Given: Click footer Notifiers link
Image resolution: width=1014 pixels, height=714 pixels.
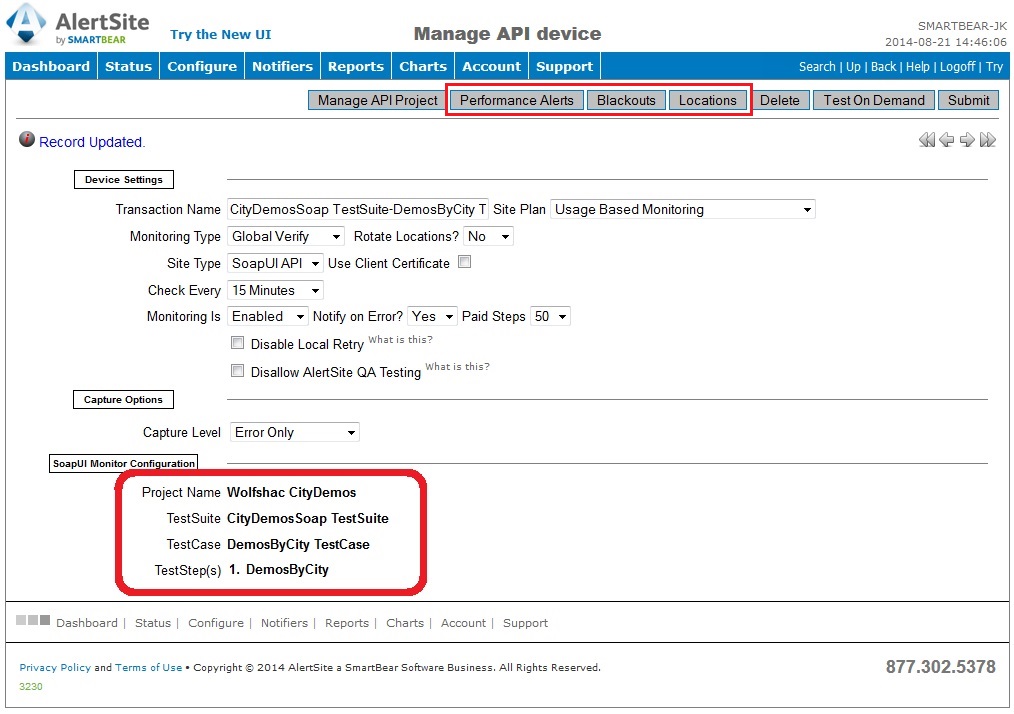Looking at the screenshot, I should (284, 623).
